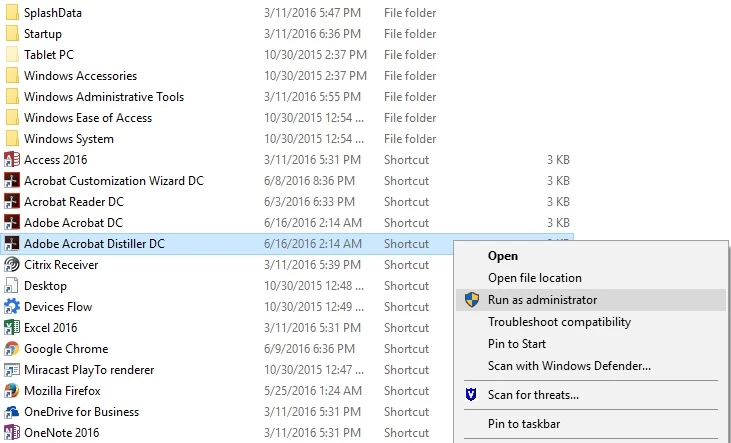Select the Google Chrome name
The image size is (731, 443).
tap(66, 349)
